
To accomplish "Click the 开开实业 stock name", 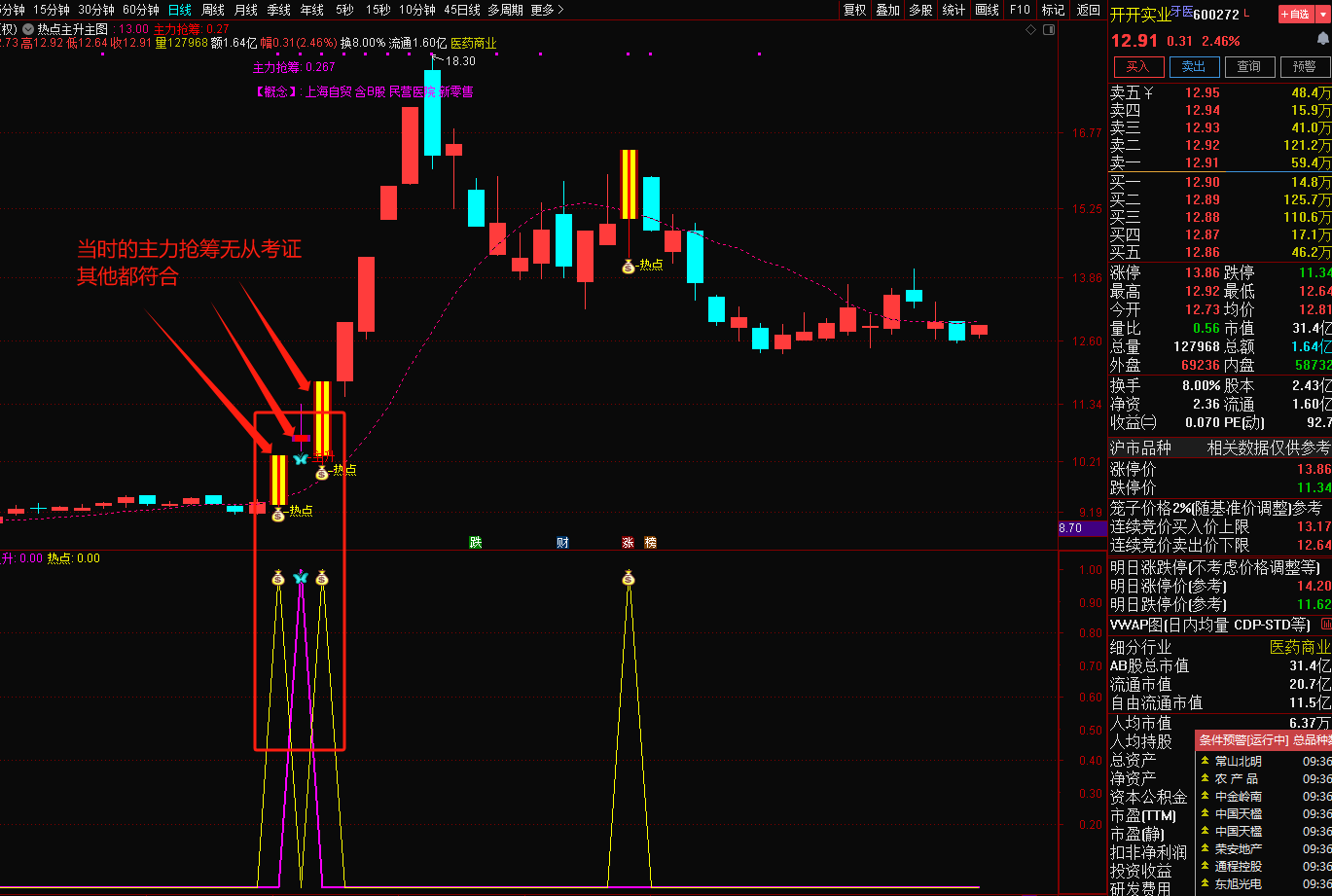I will (1140, 15).
